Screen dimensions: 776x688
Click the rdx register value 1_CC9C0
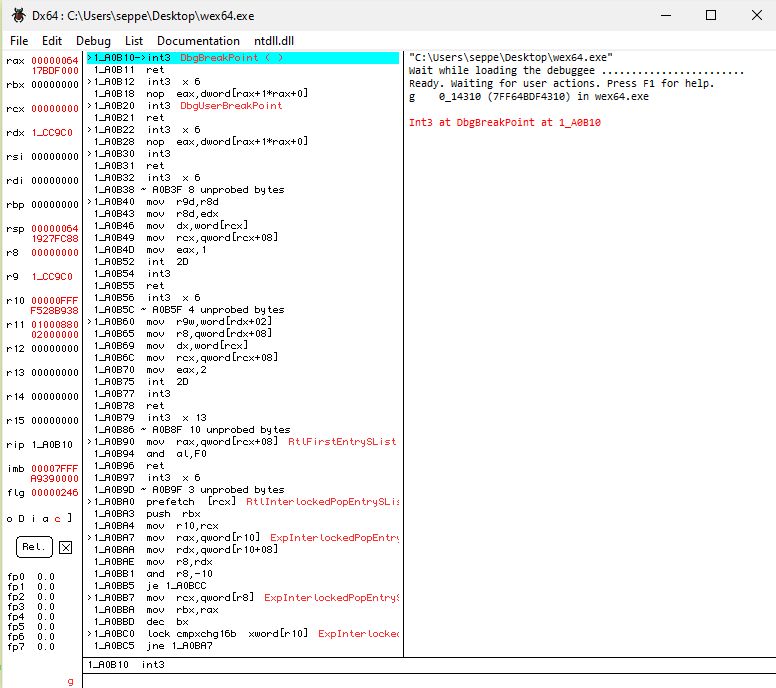click(x=52, y=133)
